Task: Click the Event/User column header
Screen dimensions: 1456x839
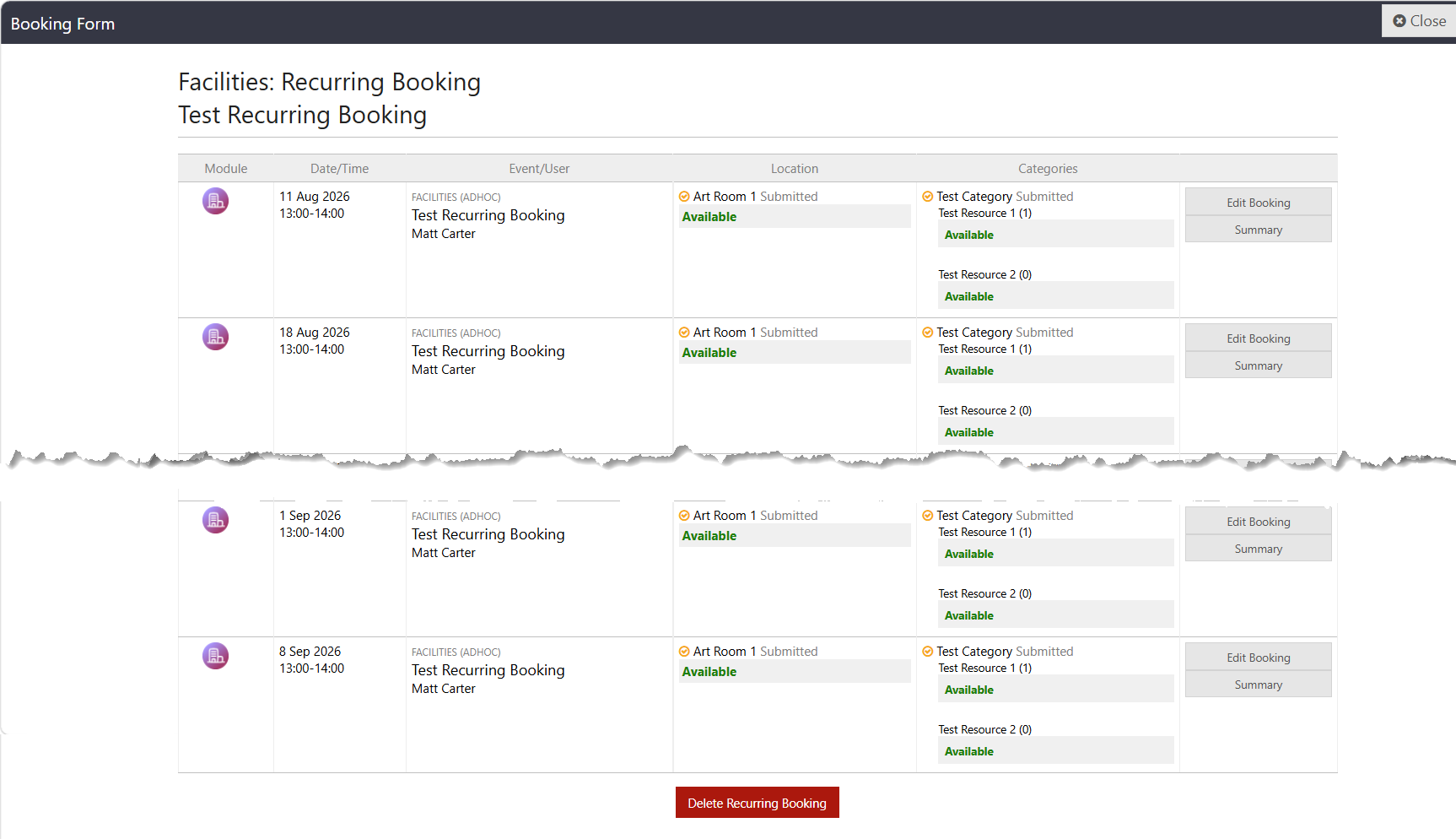Action: [539, 169]
